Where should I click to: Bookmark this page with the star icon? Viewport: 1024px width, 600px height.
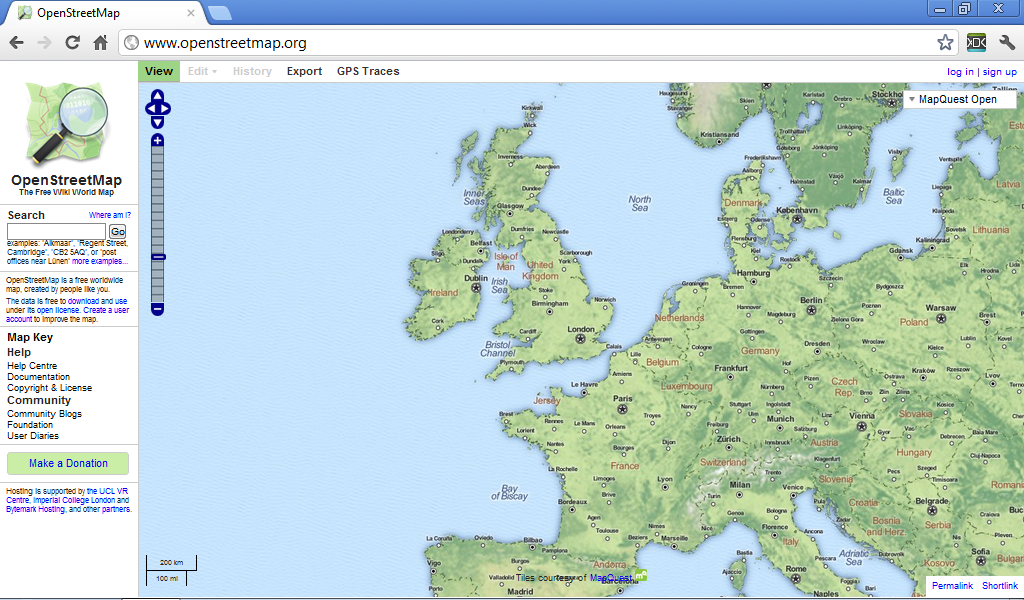tap(945, 43)
